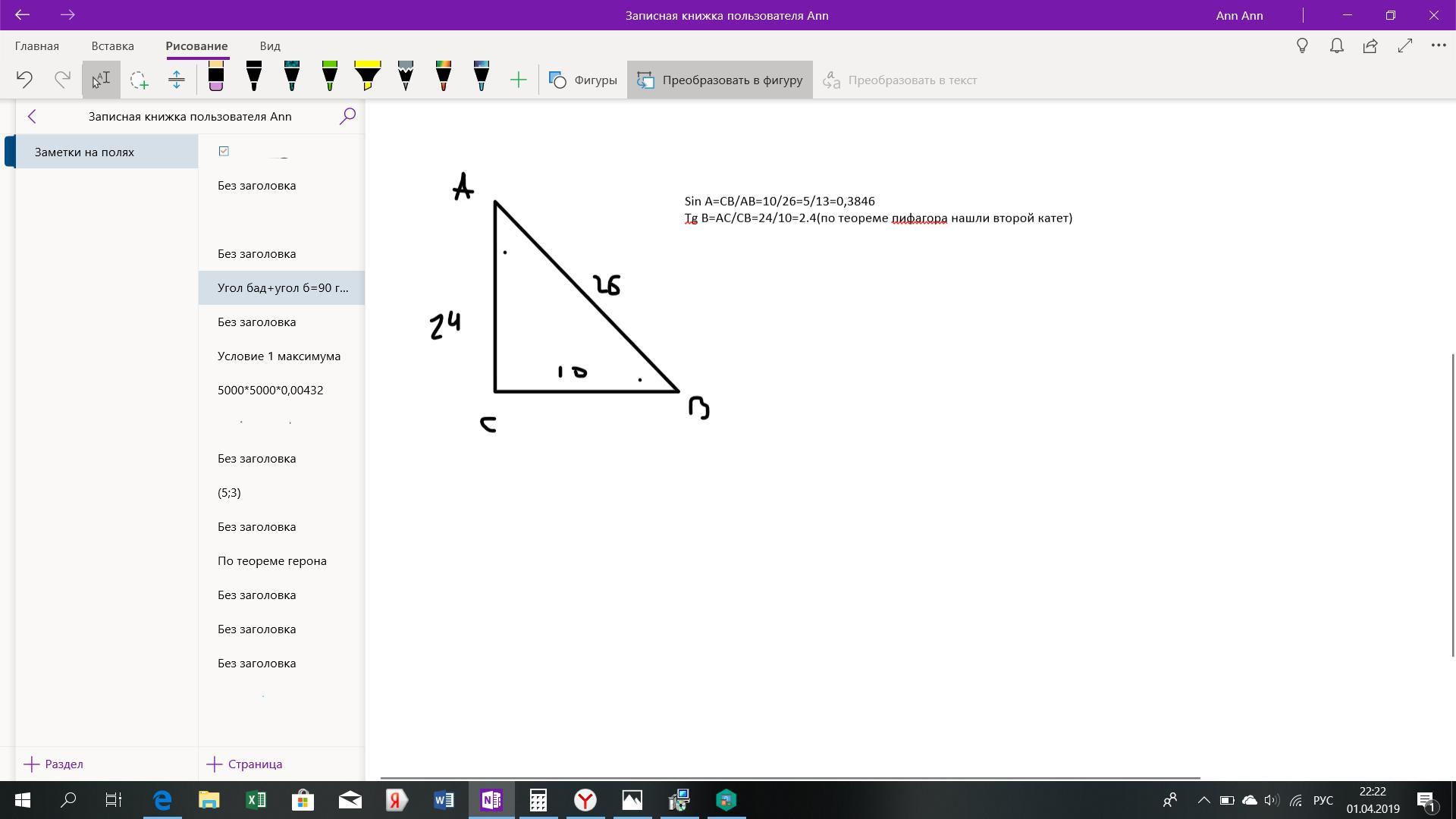Select the eraser tool
The height and width of the screenshot is (819, 1456).
(216, 77)
